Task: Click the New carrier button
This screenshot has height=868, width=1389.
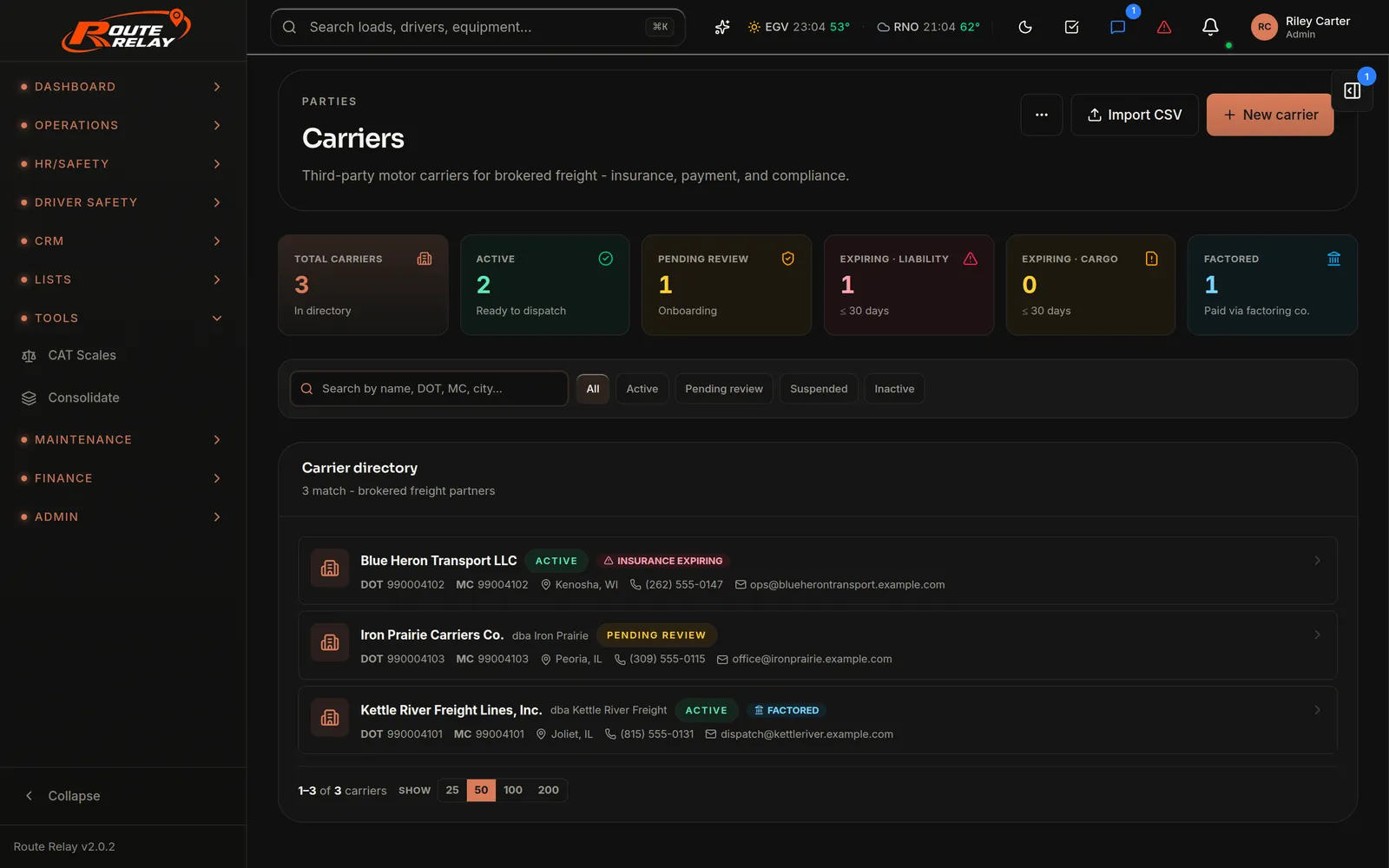Action: click(1270, 115)
